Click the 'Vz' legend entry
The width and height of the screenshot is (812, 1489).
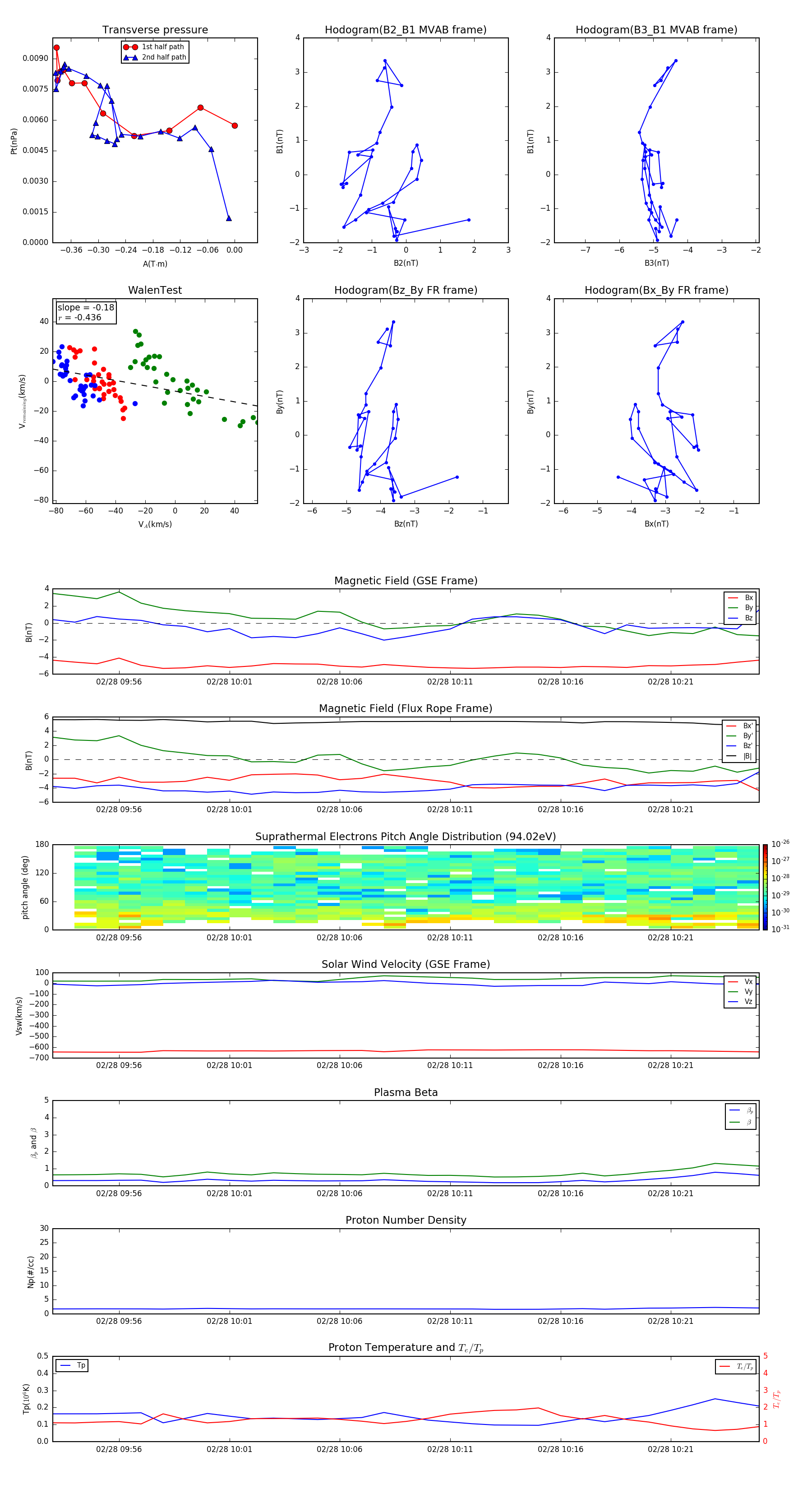click(740, 1002)
